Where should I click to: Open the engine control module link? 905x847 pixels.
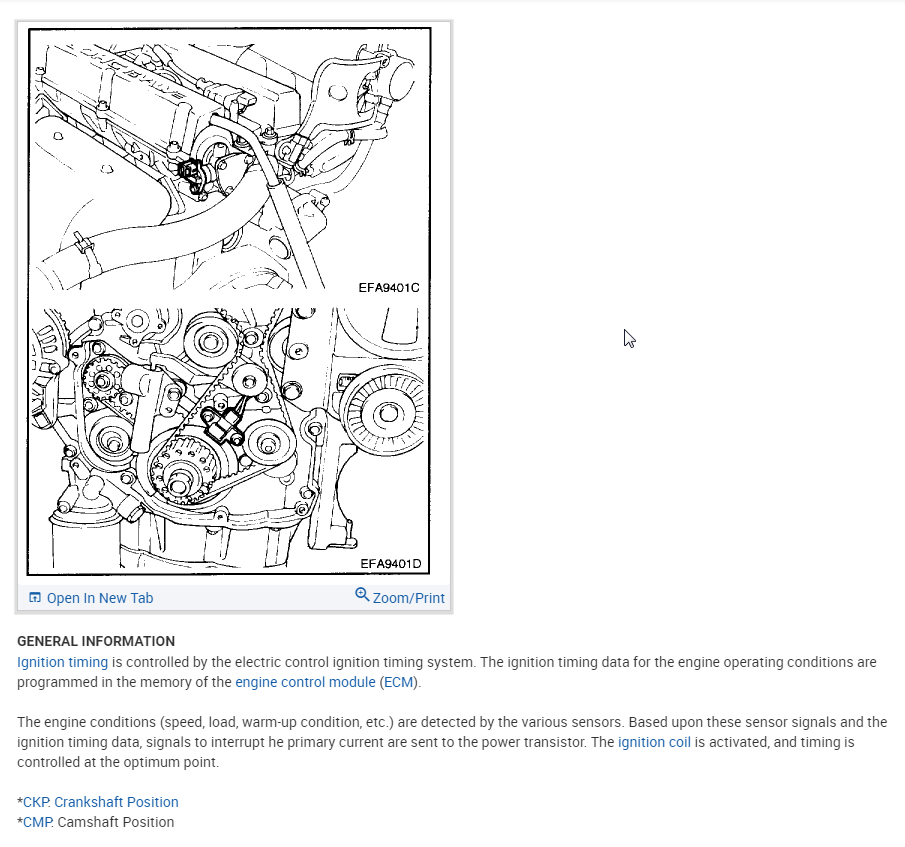pos(305,682)
